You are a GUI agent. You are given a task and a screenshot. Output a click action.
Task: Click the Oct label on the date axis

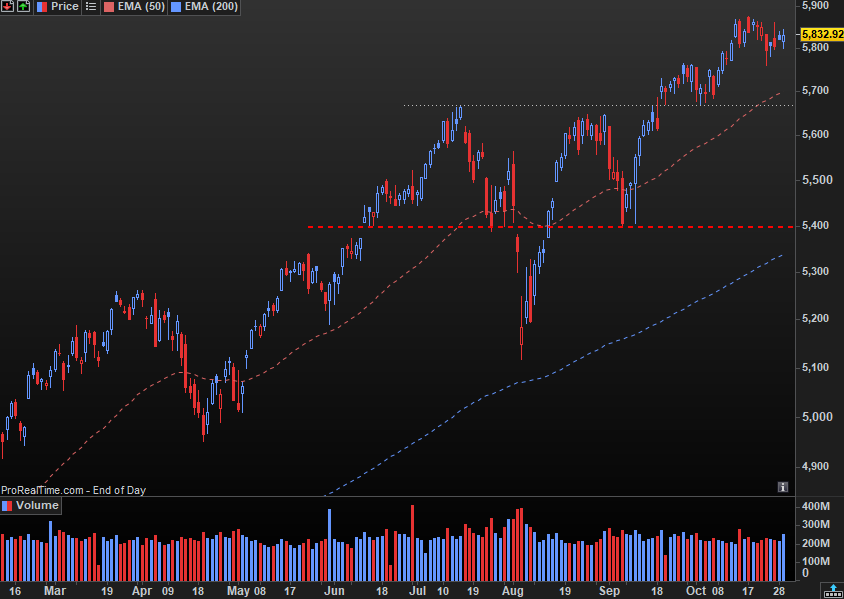coord(697,591)
